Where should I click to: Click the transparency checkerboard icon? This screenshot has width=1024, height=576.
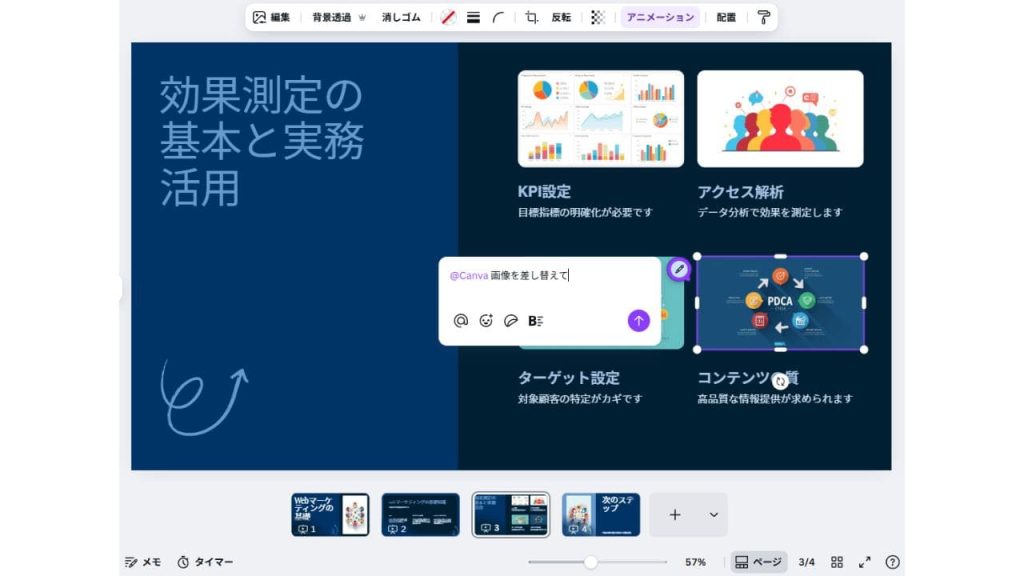pos(598,17)
